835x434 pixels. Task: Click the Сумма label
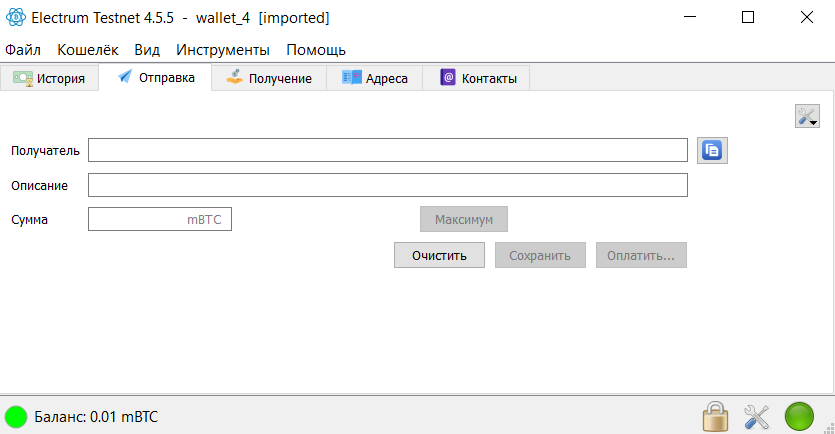coord(29,220)
